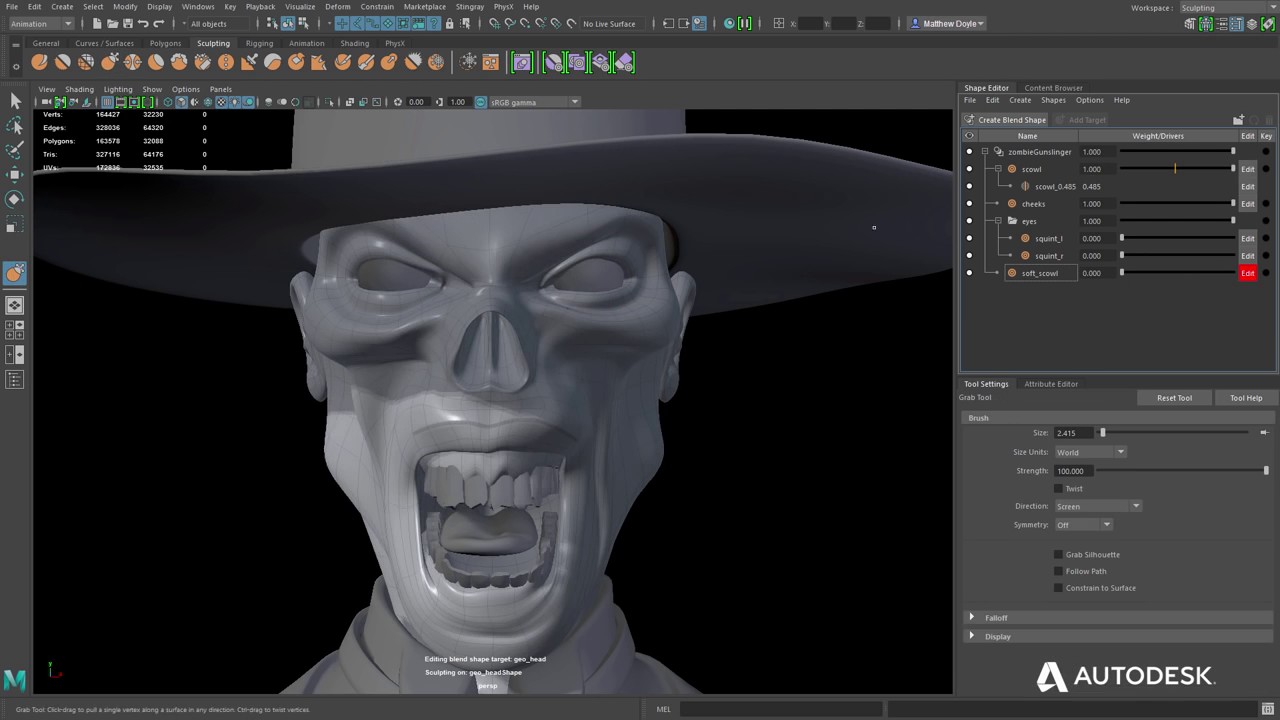This screenshot has height=720, width=1280.
Task: Enable Constrain to Surface checkbox
Action: (1058, 588)
